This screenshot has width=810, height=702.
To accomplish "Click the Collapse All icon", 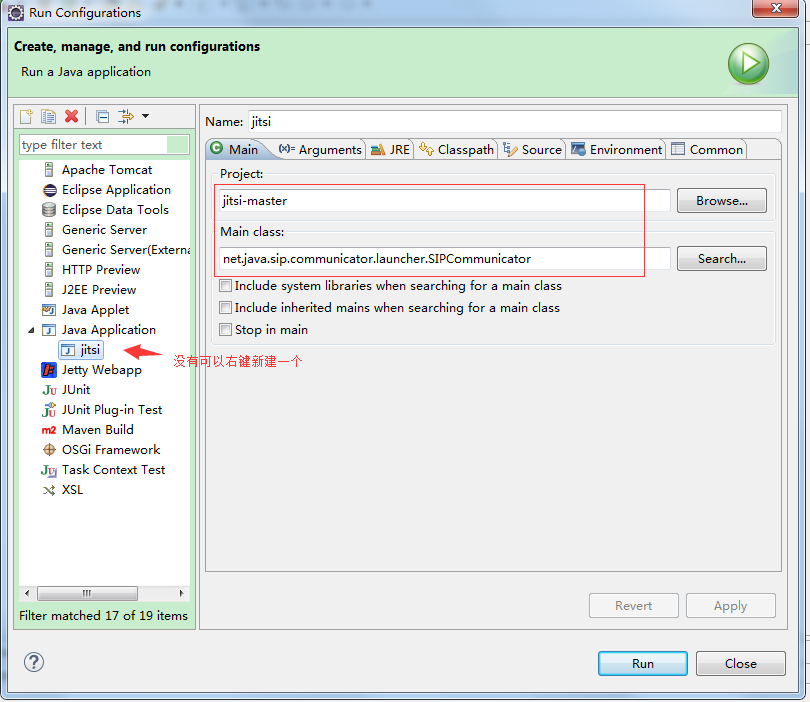I will (102, 116).
